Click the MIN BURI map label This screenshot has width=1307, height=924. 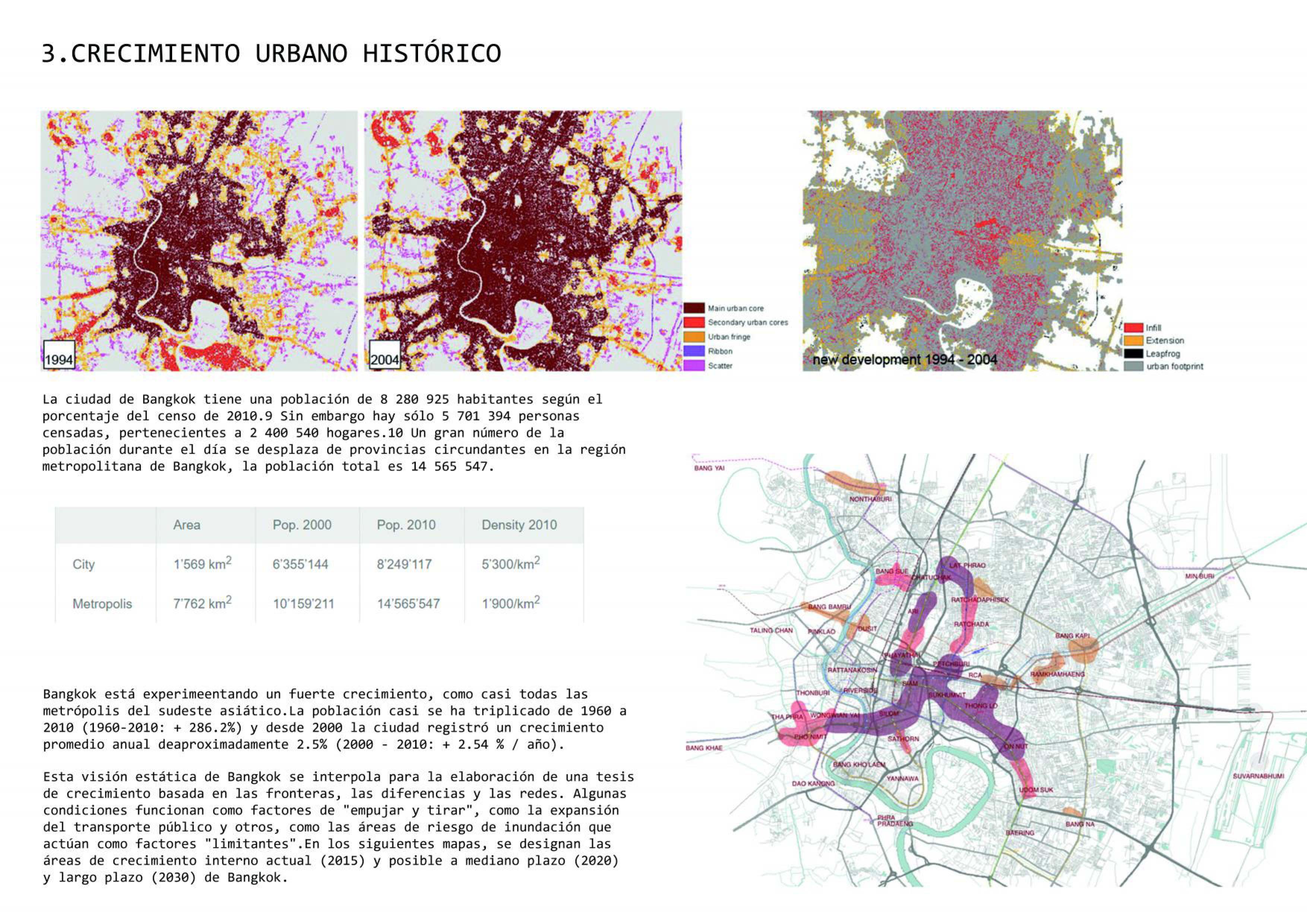click(x=1200, y=576)
